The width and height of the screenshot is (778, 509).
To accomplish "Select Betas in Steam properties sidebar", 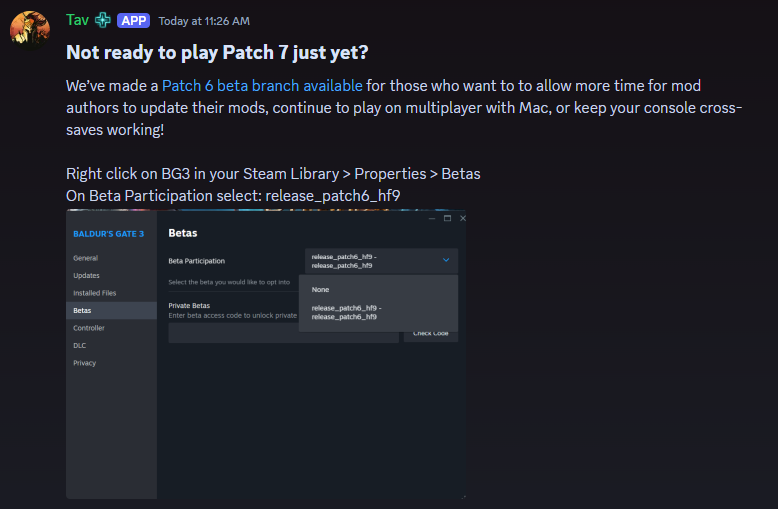I will (111, 311).
